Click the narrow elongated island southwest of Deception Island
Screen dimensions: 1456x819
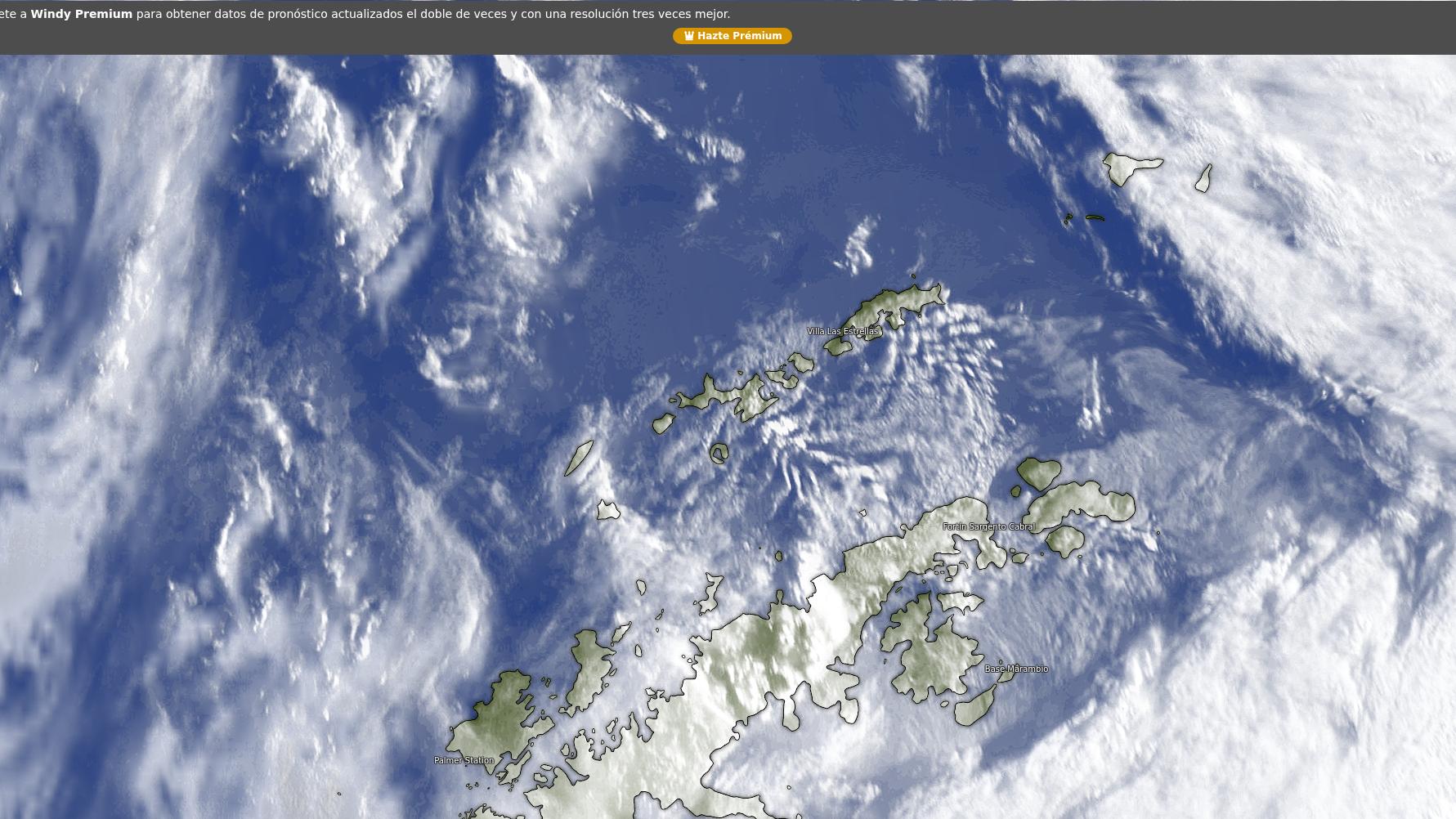[579, 458]
